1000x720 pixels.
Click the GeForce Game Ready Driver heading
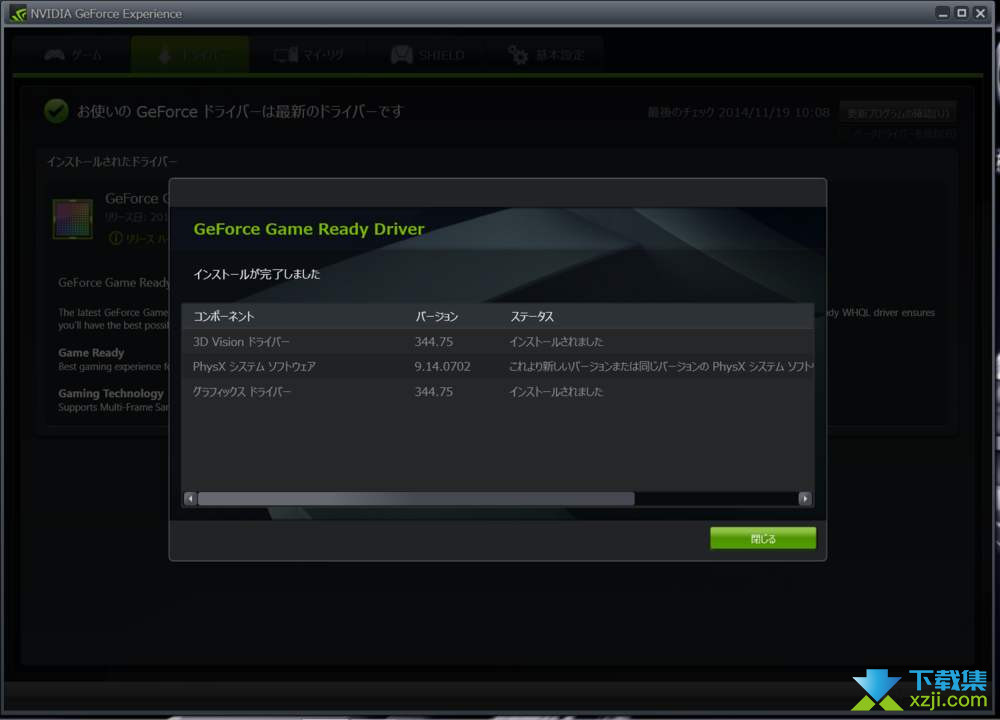309,229
